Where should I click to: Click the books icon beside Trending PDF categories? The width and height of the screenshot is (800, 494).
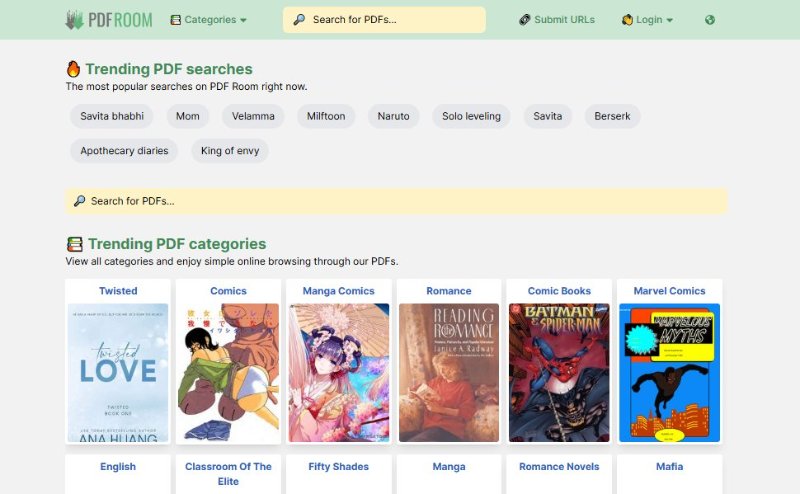pos(74,244)
